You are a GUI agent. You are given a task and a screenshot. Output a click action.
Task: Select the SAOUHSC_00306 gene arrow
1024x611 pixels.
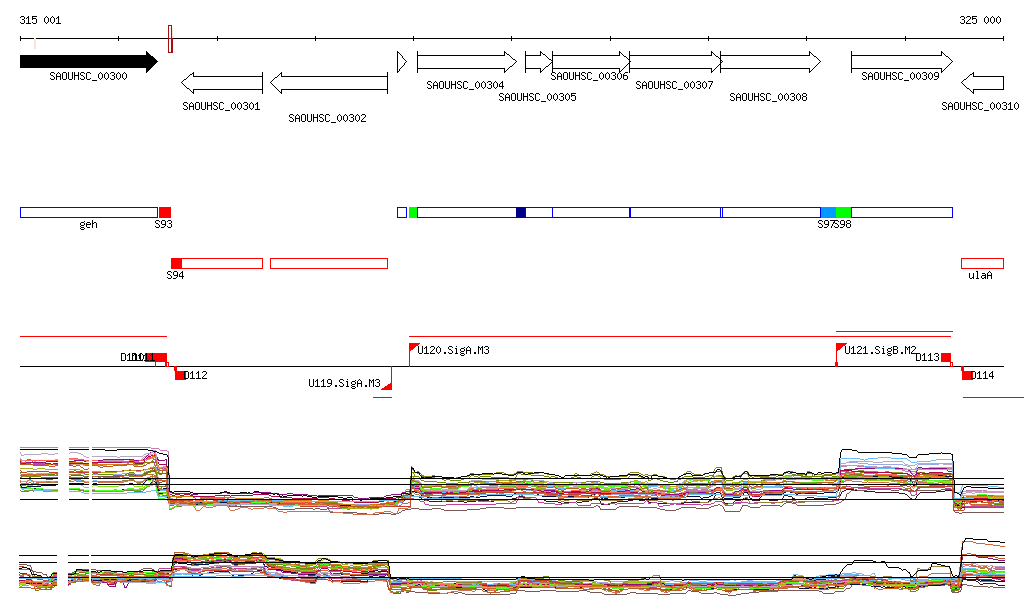591,62
